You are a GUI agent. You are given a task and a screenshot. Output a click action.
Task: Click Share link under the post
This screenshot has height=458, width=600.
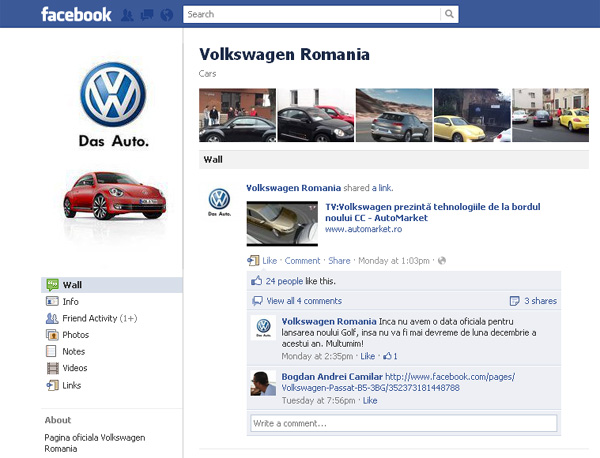pos(339,261)
